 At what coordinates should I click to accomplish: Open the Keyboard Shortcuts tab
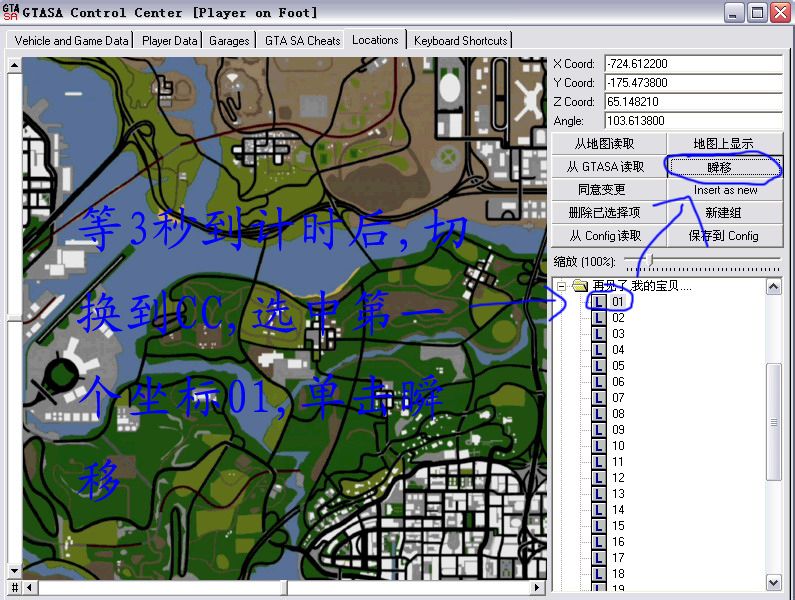click(x=460, y=41)
